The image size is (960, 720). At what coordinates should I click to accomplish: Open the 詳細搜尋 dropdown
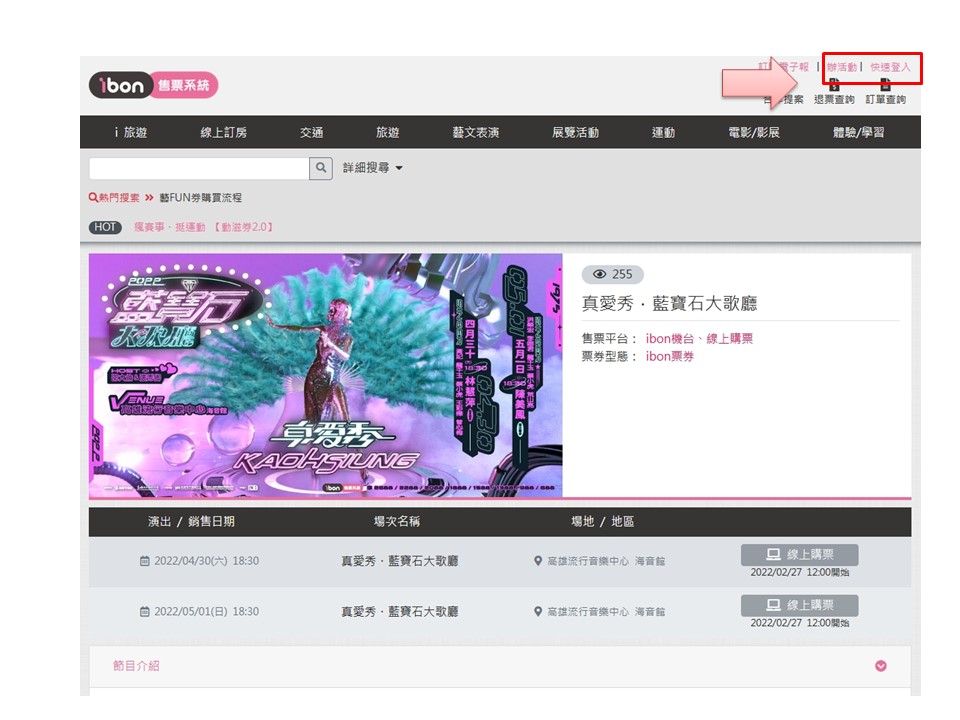click(x=373, y=168)
